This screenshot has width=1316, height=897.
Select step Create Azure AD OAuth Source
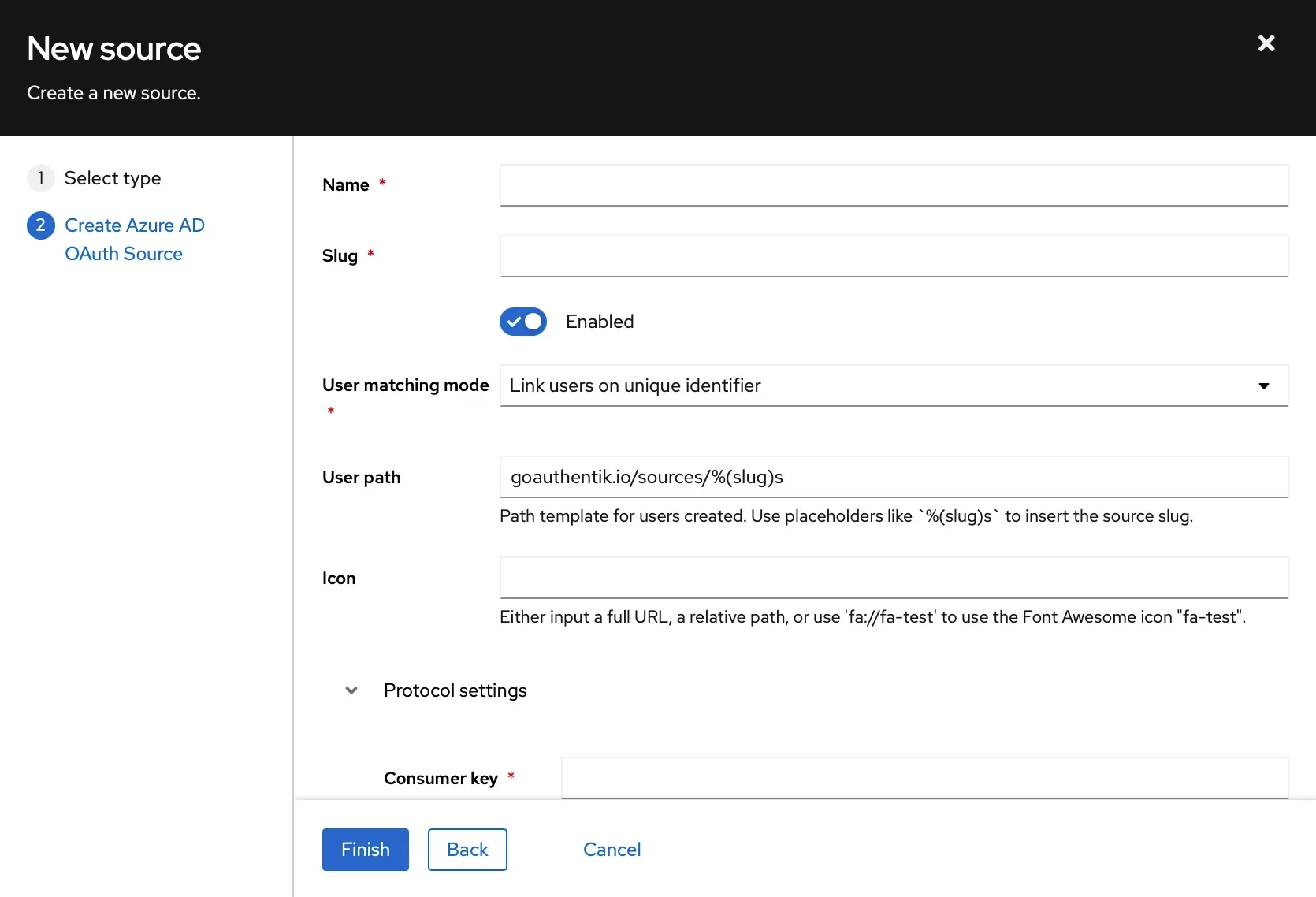tap(135, 240)
